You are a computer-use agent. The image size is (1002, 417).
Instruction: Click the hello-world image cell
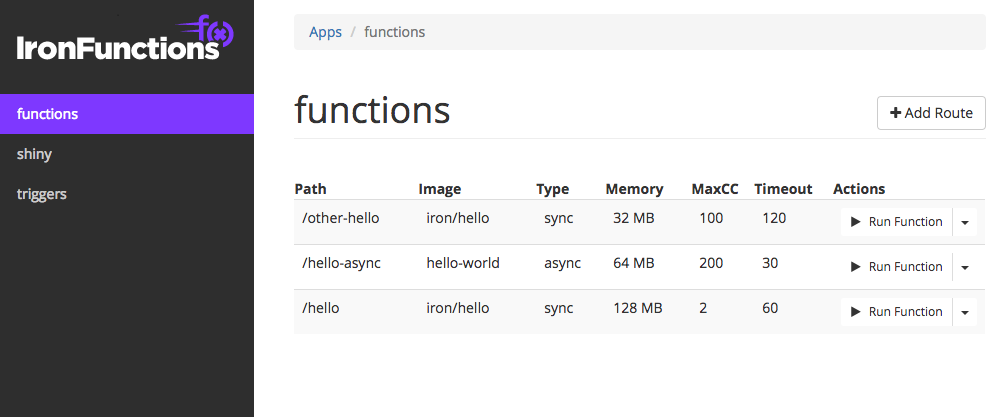pos(463,263)
